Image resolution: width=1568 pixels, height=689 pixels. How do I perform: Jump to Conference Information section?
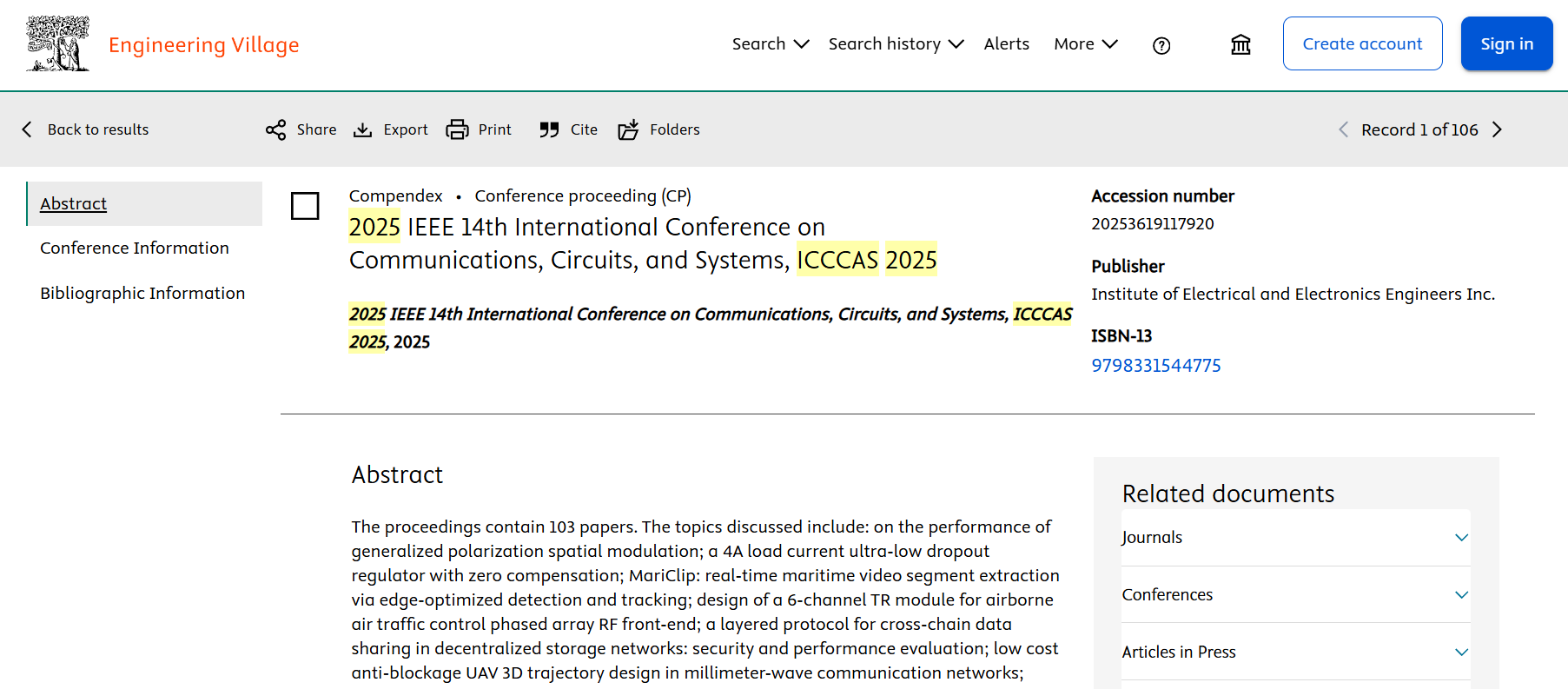pos(135,248)
